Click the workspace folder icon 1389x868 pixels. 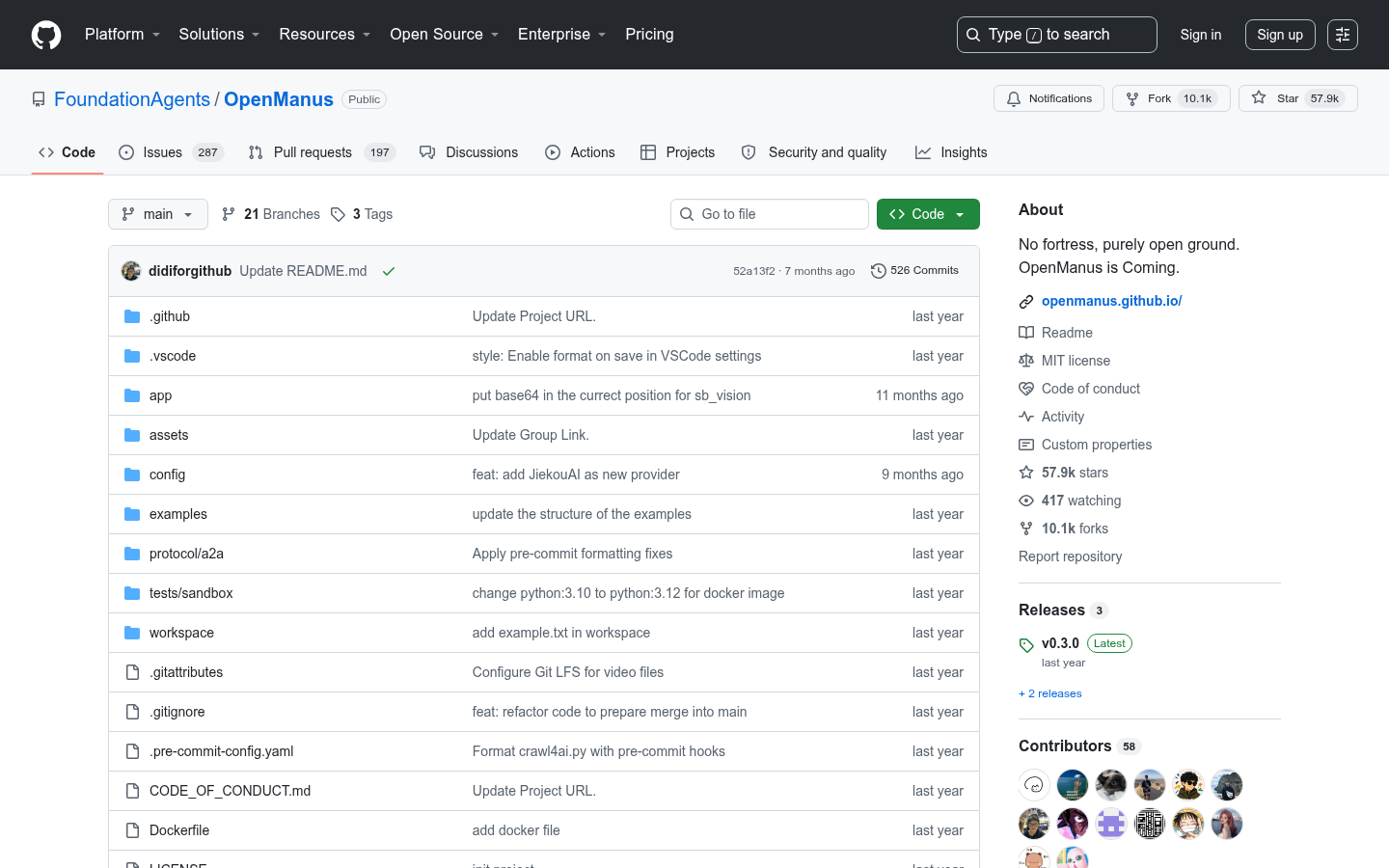pos(132,633)
